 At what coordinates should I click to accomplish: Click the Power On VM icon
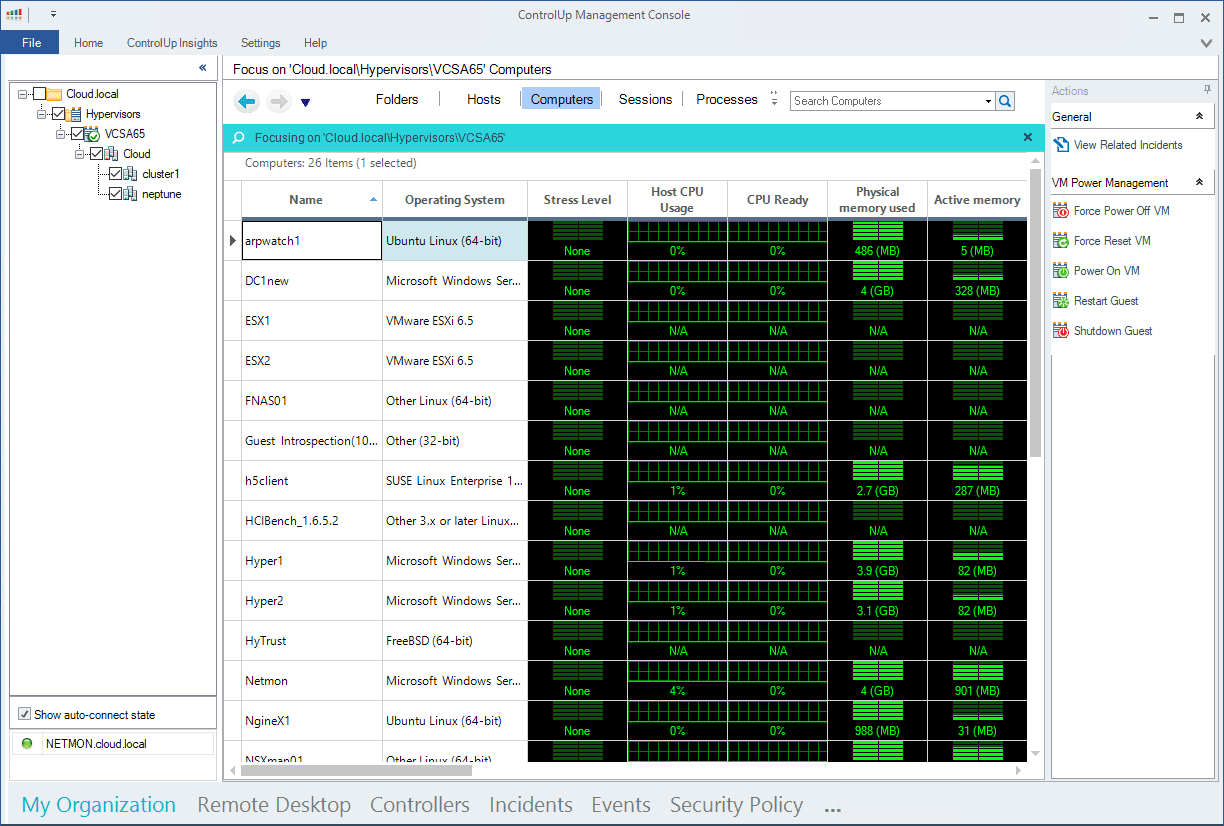click(x=1061, y=271)
